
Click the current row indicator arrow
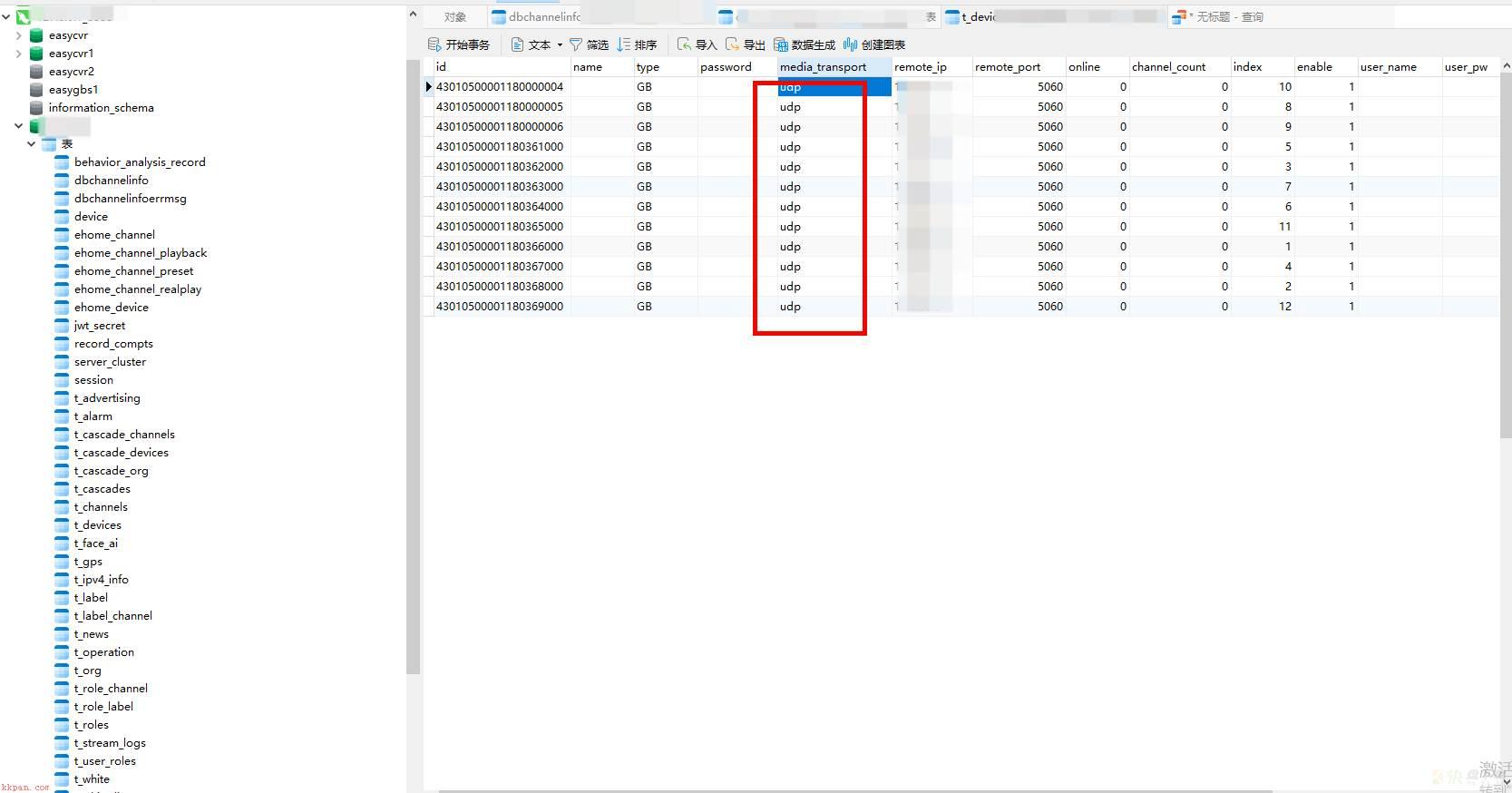tap(429, 87)
